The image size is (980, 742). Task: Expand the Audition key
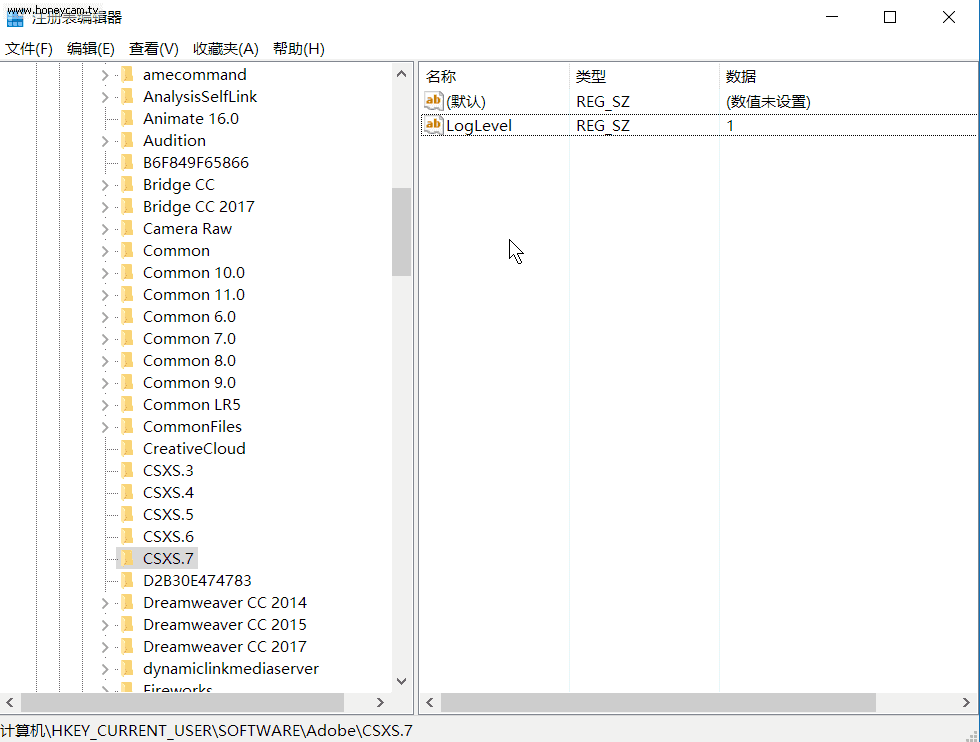pos(105,141)
